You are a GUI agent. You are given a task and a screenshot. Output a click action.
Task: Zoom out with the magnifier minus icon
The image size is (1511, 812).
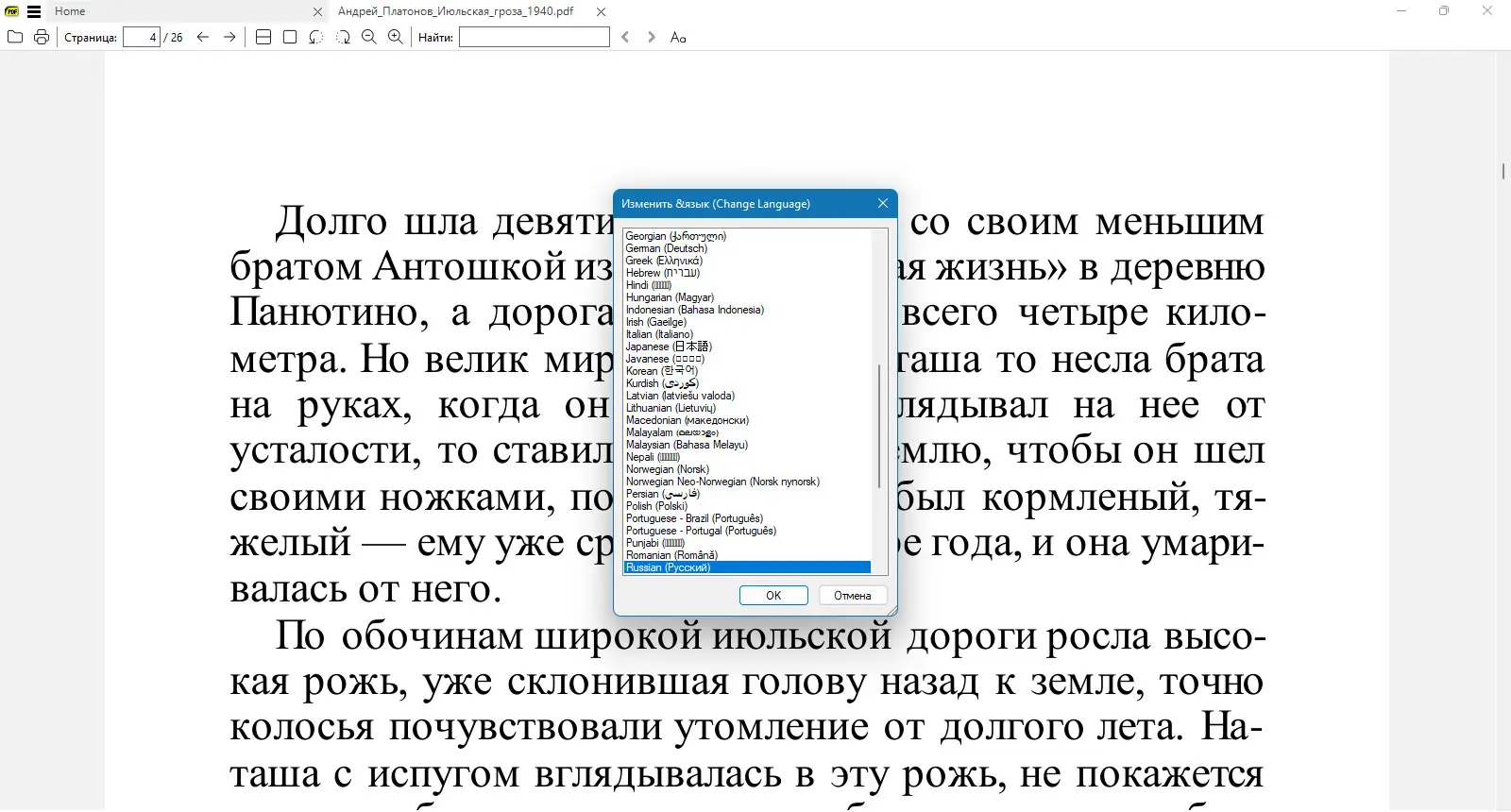pyautogui.click(x=369, y=37)
